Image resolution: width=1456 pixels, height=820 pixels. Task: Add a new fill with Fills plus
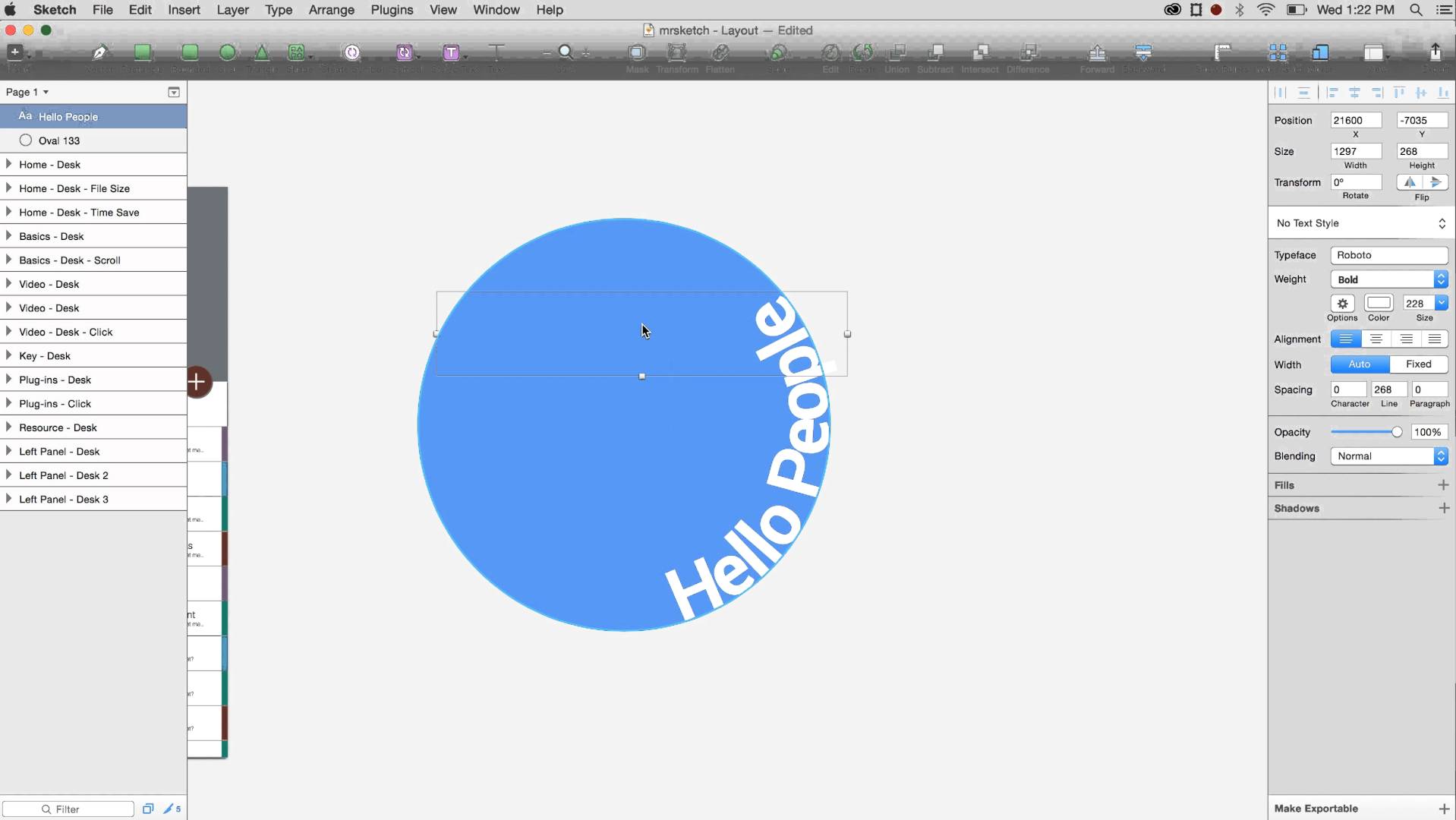[x=1443, y=485]
